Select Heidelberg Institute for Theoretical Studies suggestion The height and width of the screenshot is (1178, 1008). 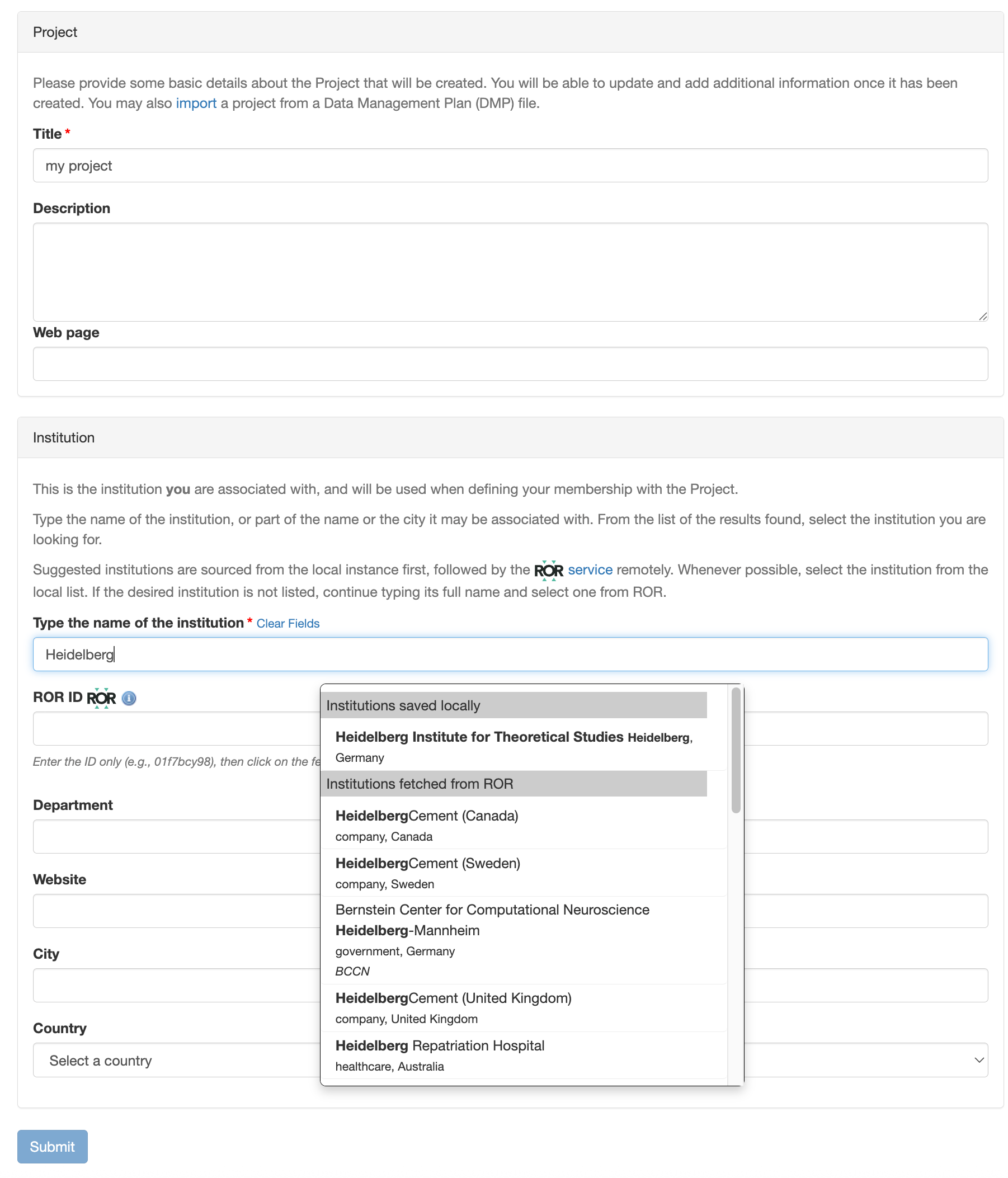click(514, 746)
